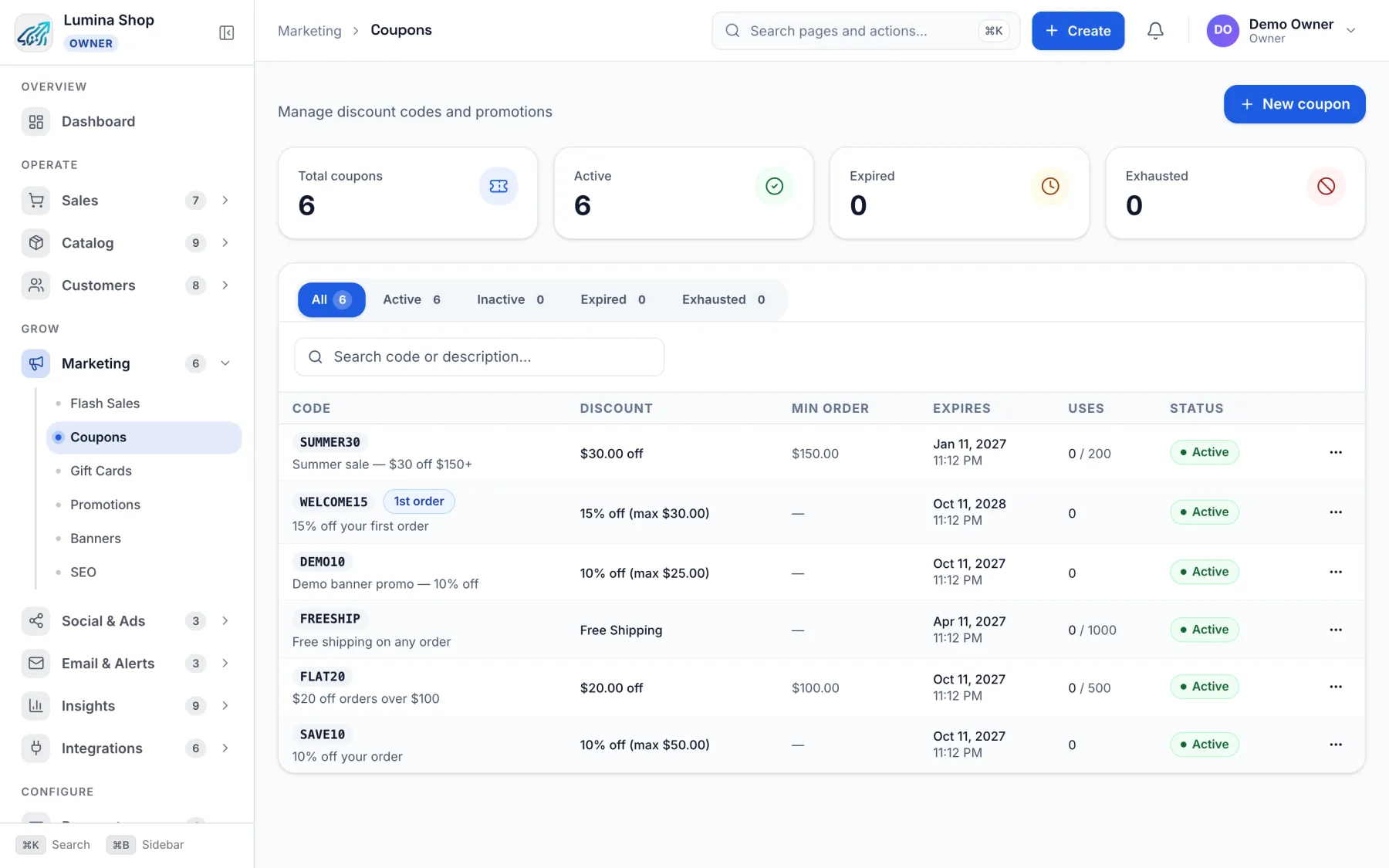Focus the Search code or description field
The image size is (1389, 868).
tap(479, 357)
